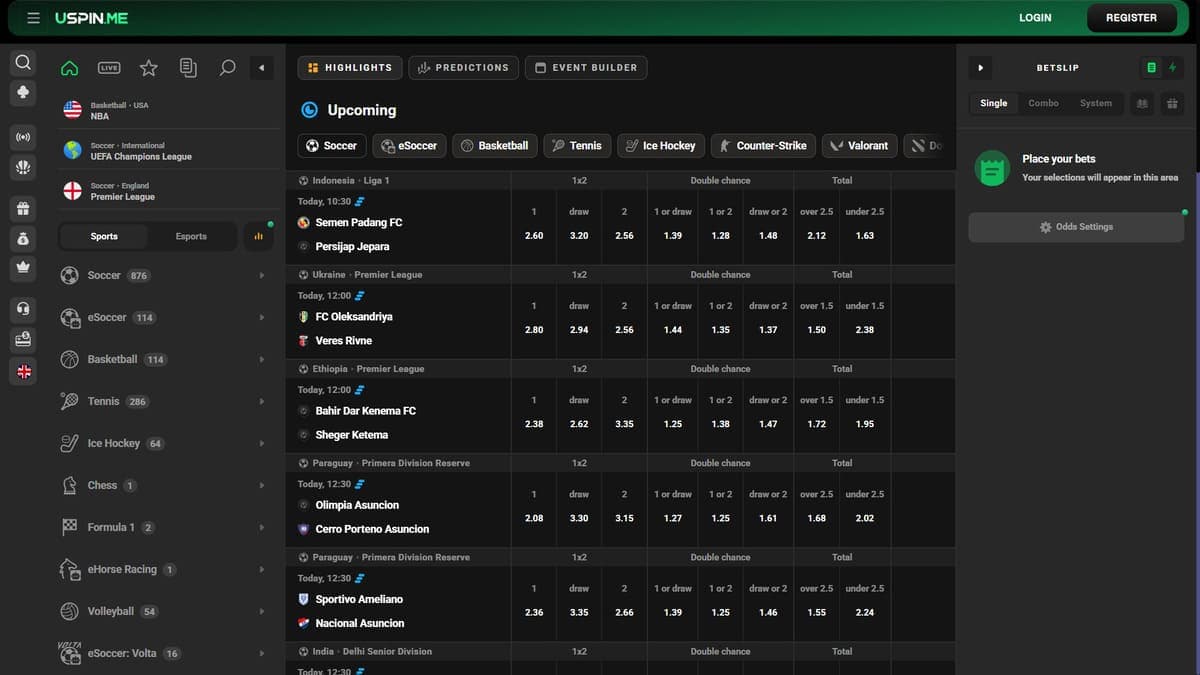Open Odds Settings in the betslip
The height and width of the screenshot is (675, 1200).
[x=1076, y=227]
